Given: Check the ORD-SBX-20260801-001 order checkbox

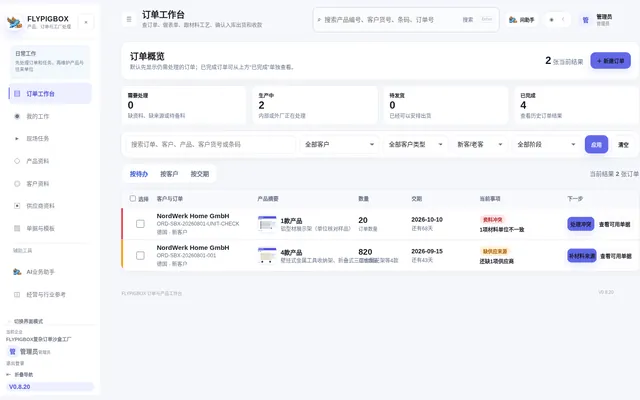Looking at the screenshot, I should point(140,256).
